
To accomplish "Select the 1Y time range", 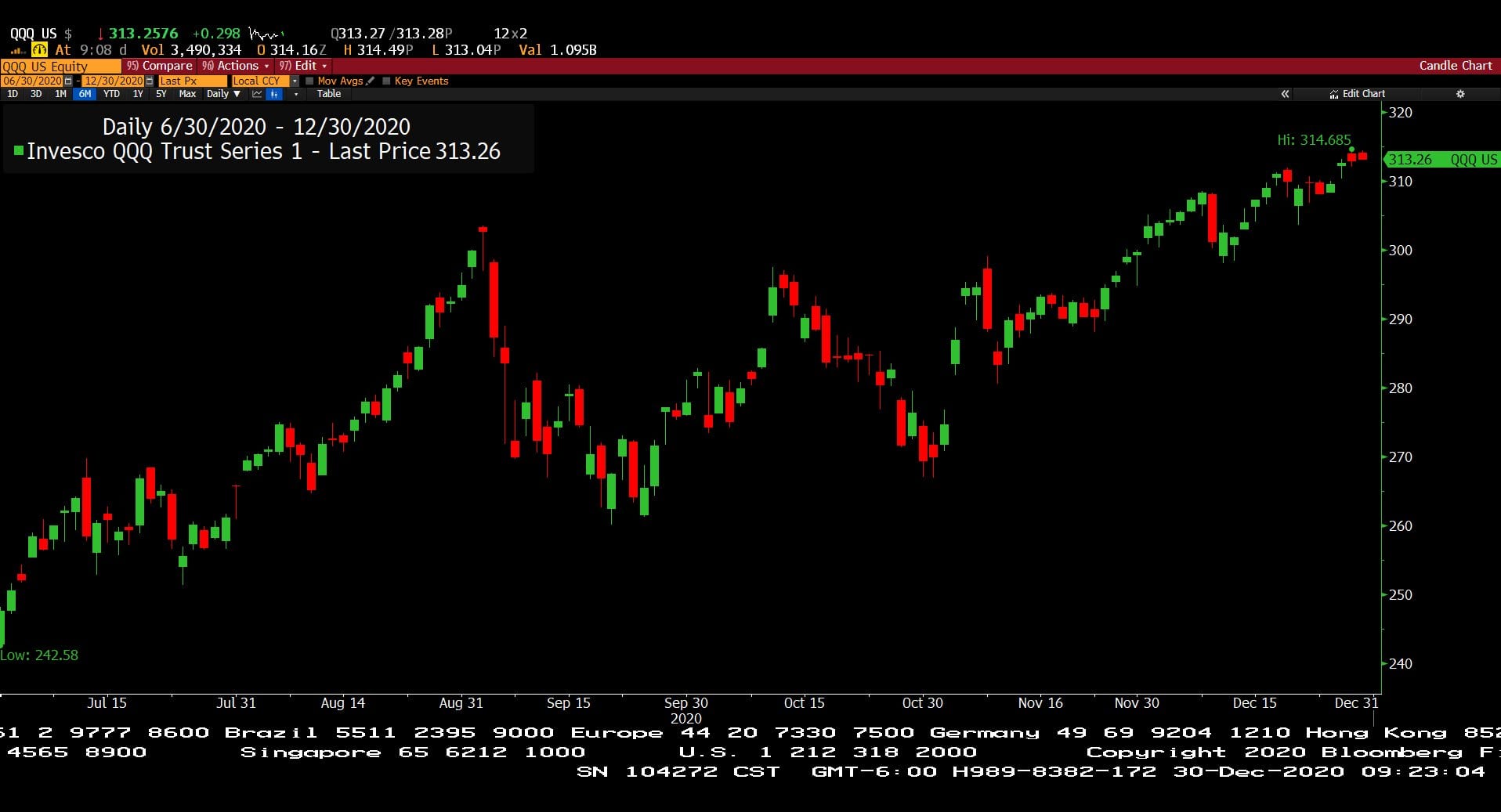I will pos(138,94).
